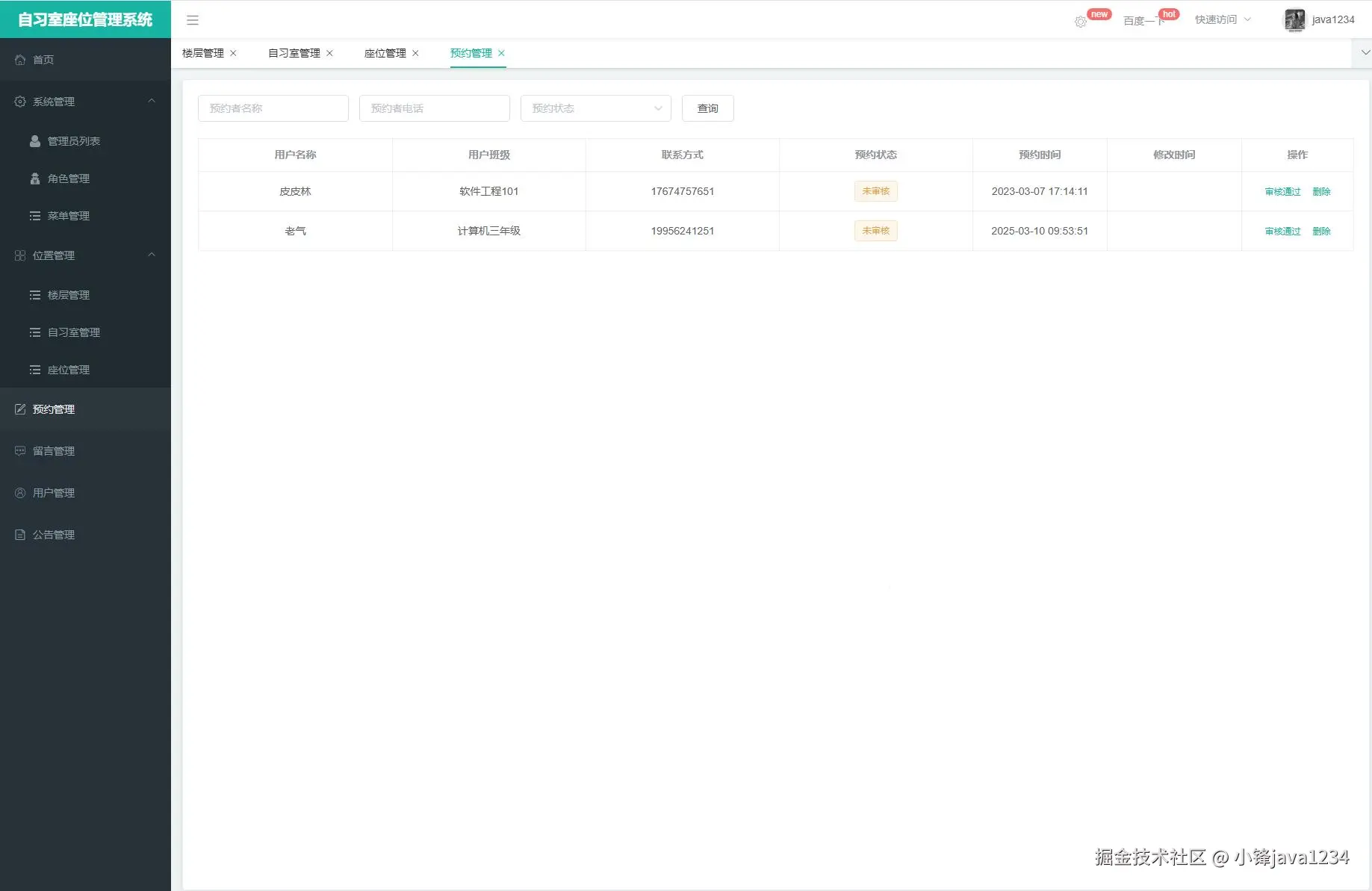This screenshot has height=891, width=1372.
Task: Focus the 预约者电话 input field
Action: (x=435, y=108)
